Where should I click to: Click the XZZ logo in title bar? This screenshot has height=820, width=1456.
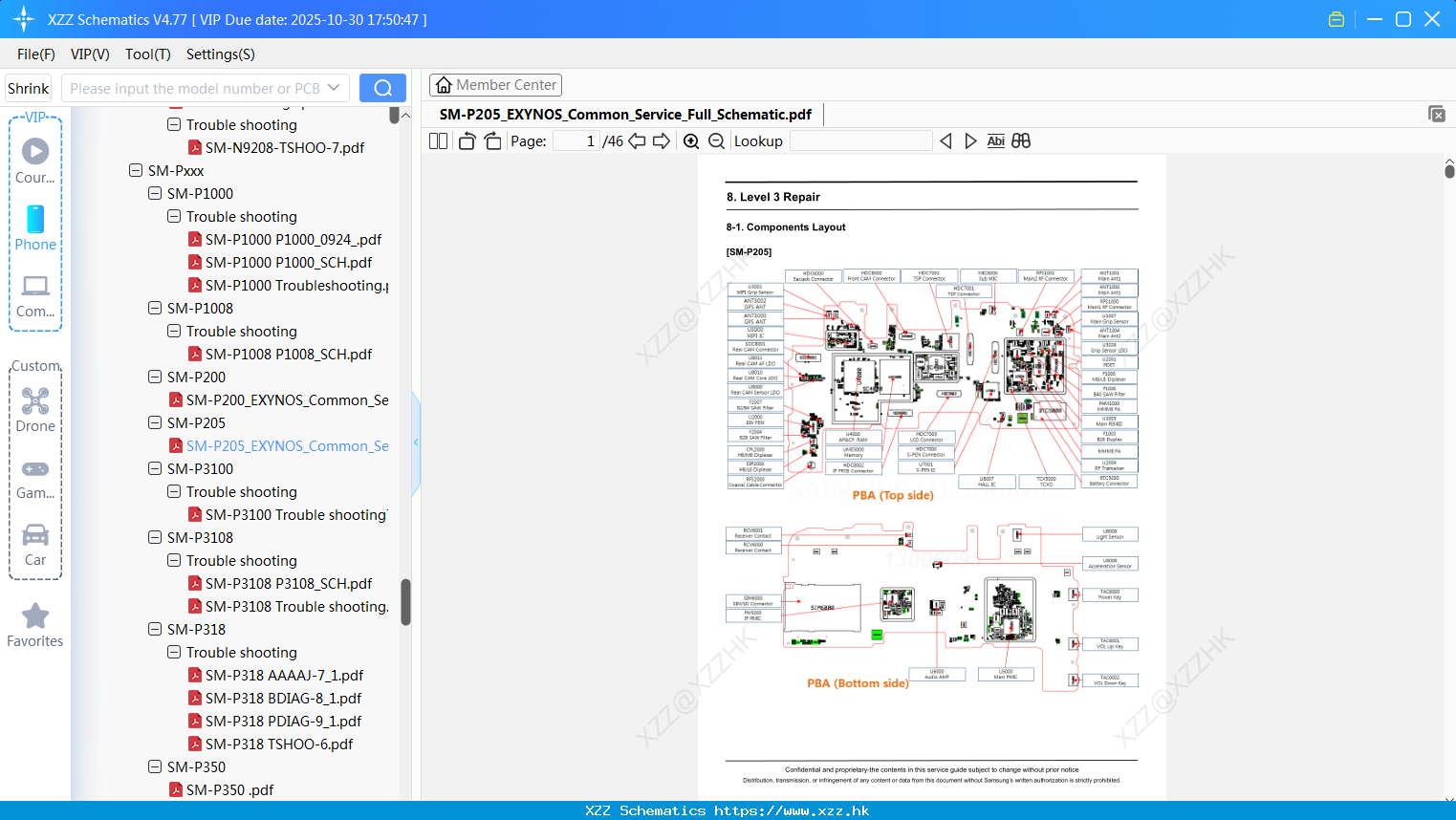[x=24, y=19]
